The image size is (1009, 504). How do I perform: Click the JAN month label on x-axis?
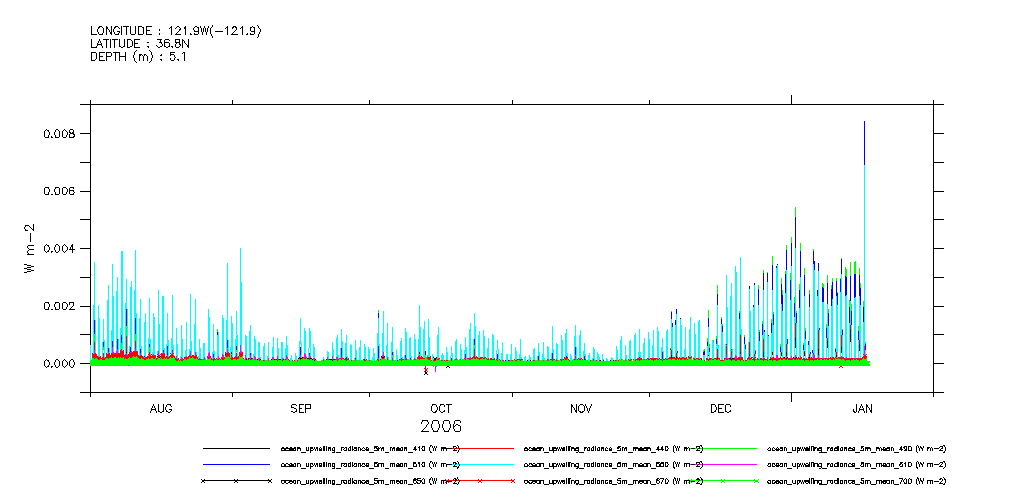pyautogui.click(x=862, y=409)
